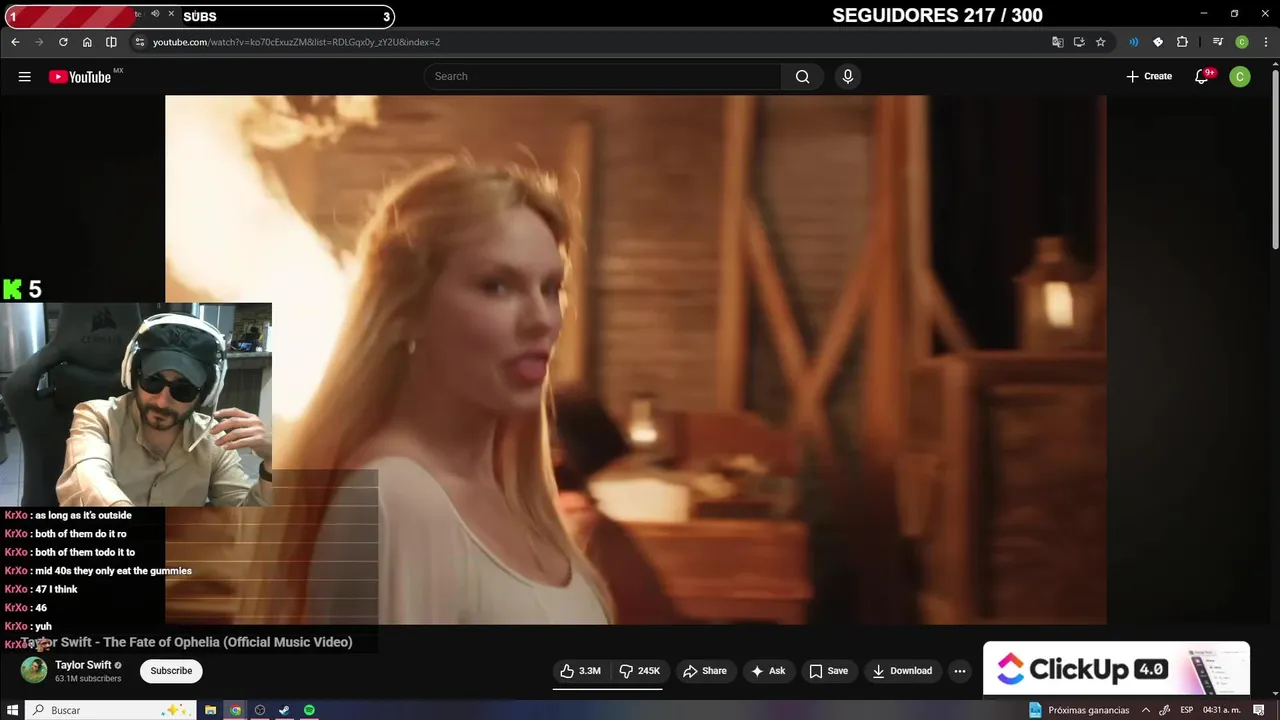This screenshot has height=720, width=1280.
Task: View site information icon in address bar
Action: coord(140,42)
